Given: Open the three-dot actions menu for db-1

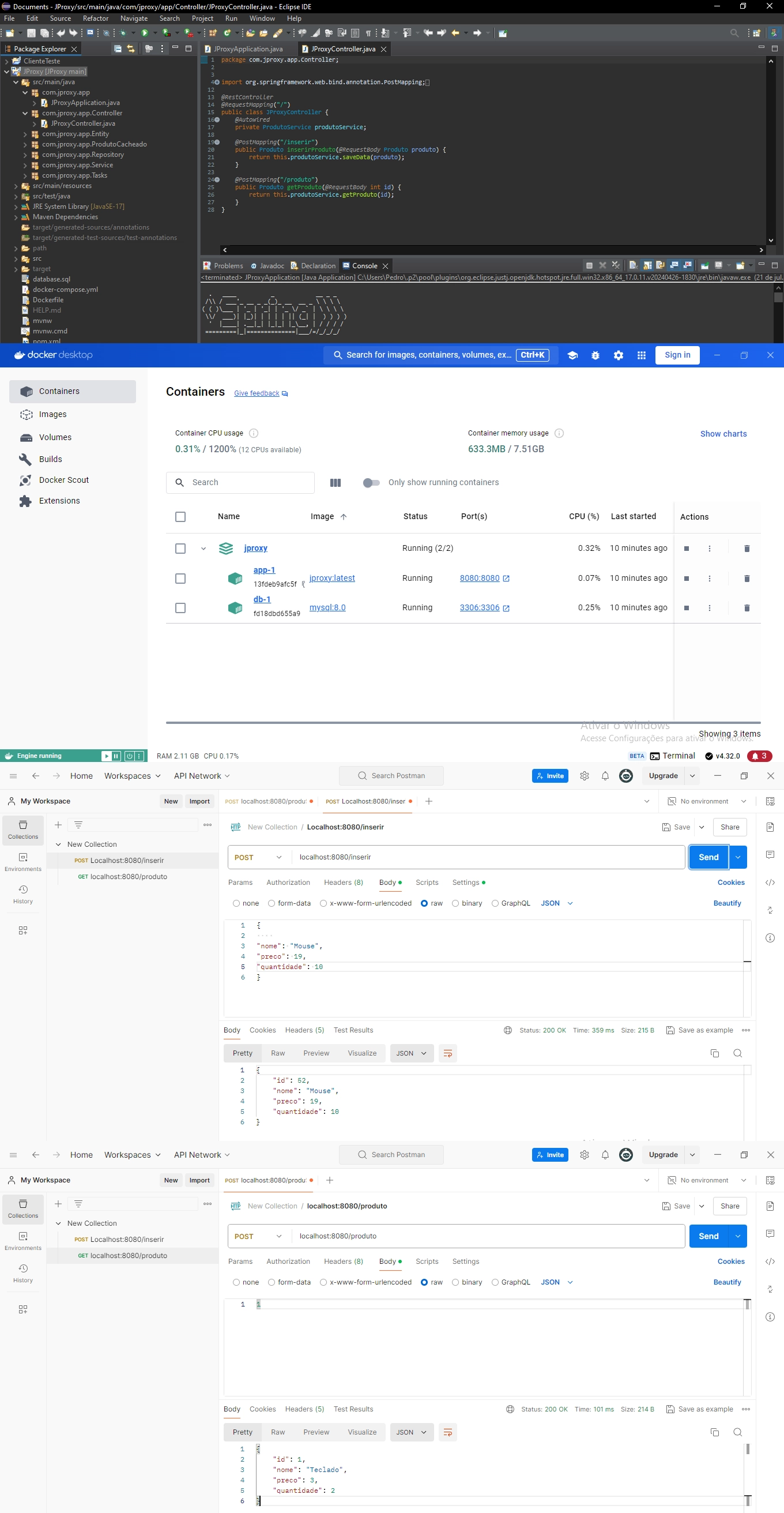Looking at the screenshot, I should point(710,608).
